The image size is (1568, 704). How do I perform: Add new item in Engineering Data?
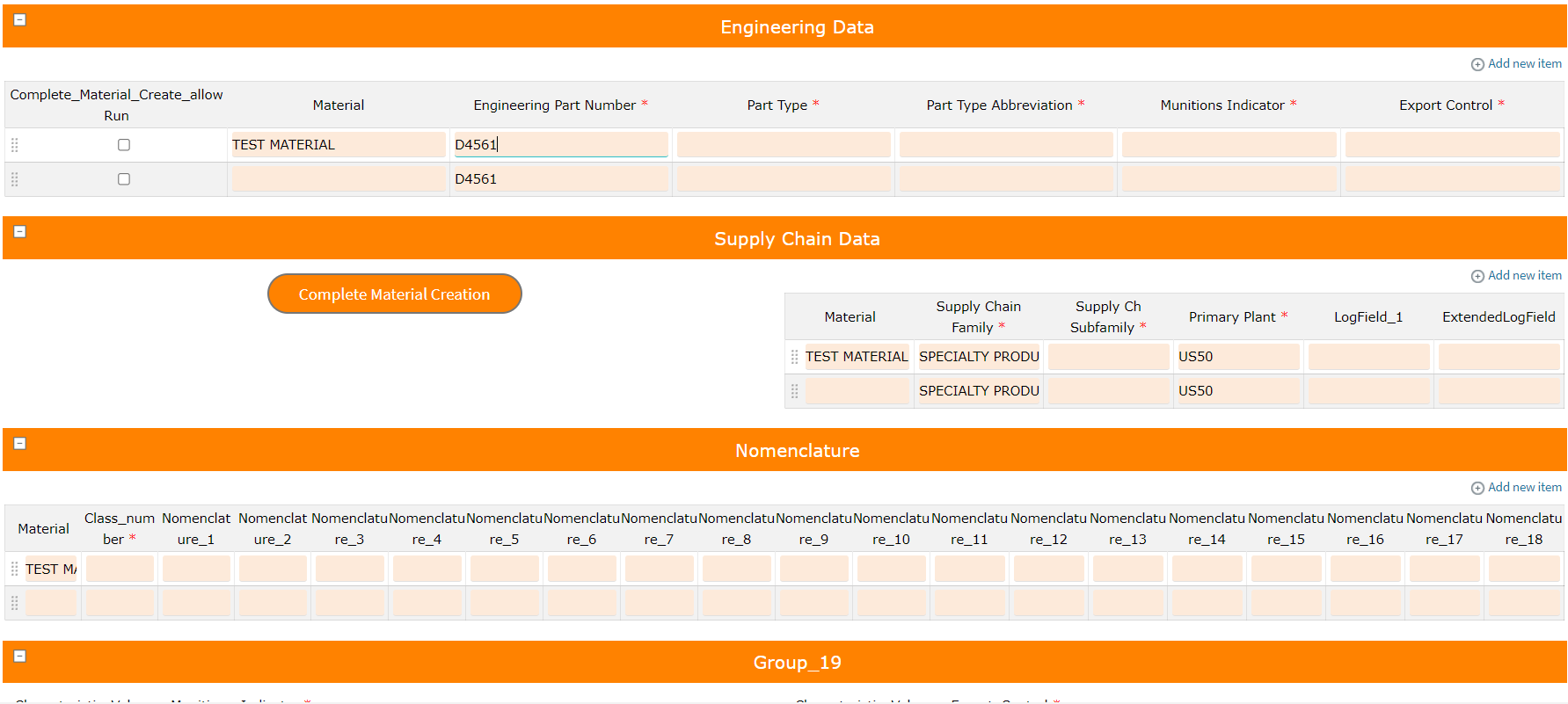(1516, 64)
